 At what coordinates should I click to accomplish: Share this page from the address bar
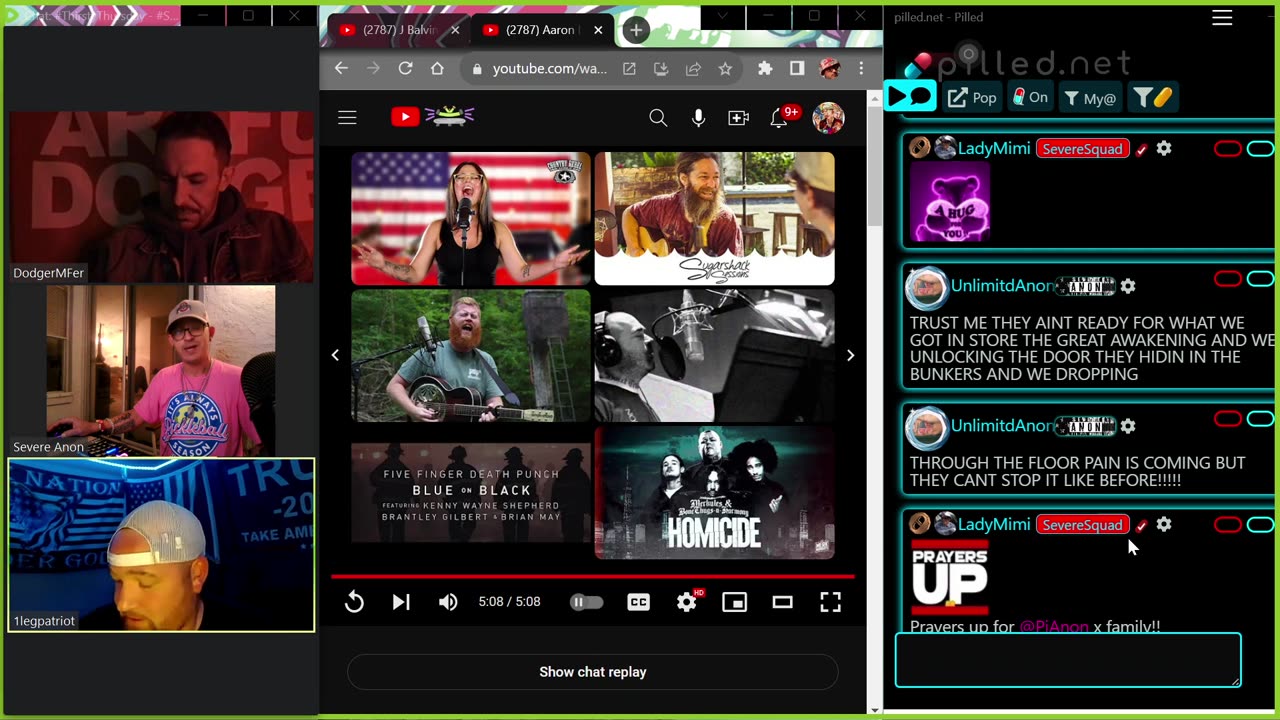(x=693, y=68)
